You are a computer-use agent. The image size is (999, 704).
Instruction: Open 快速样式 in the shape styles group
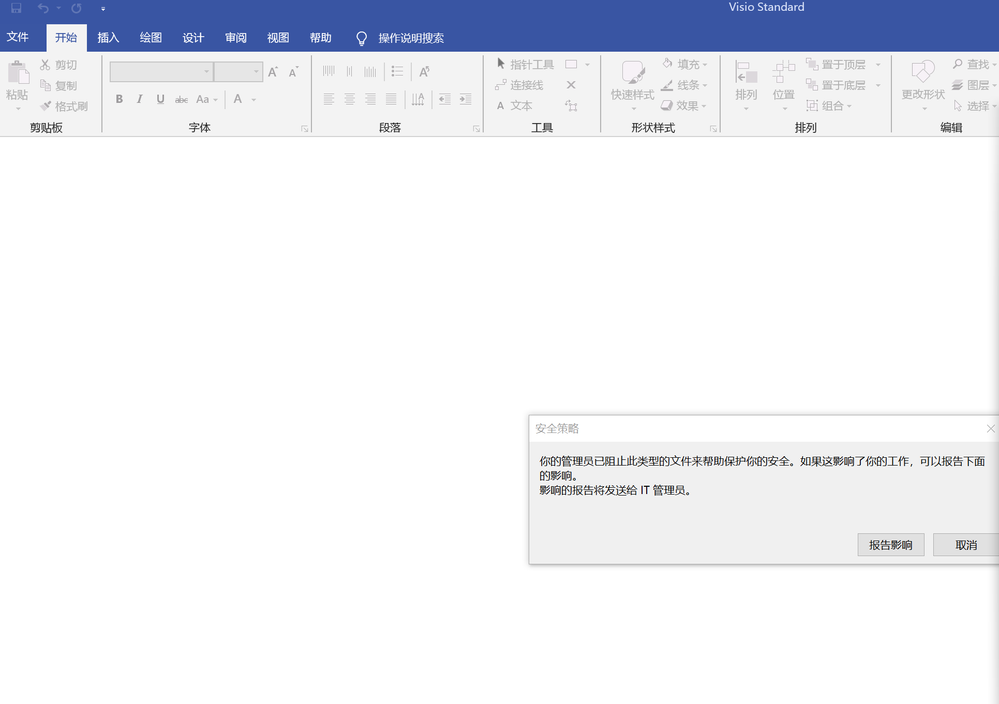(633, 85)
